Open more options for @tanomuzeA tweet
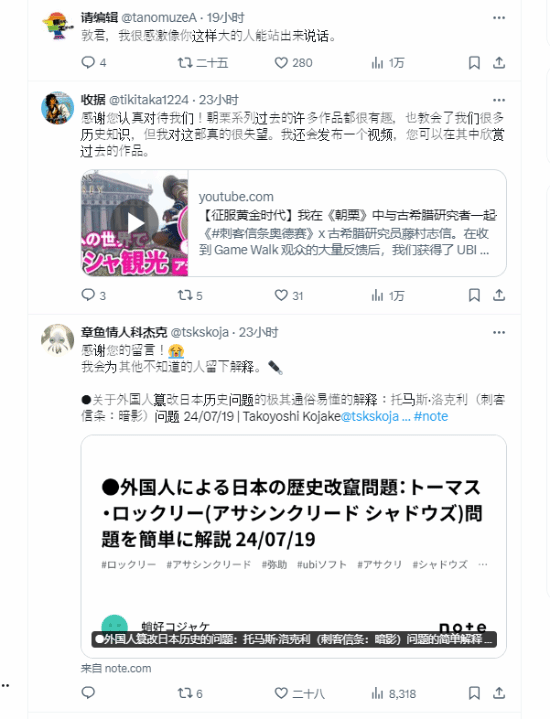 point(499,18)
